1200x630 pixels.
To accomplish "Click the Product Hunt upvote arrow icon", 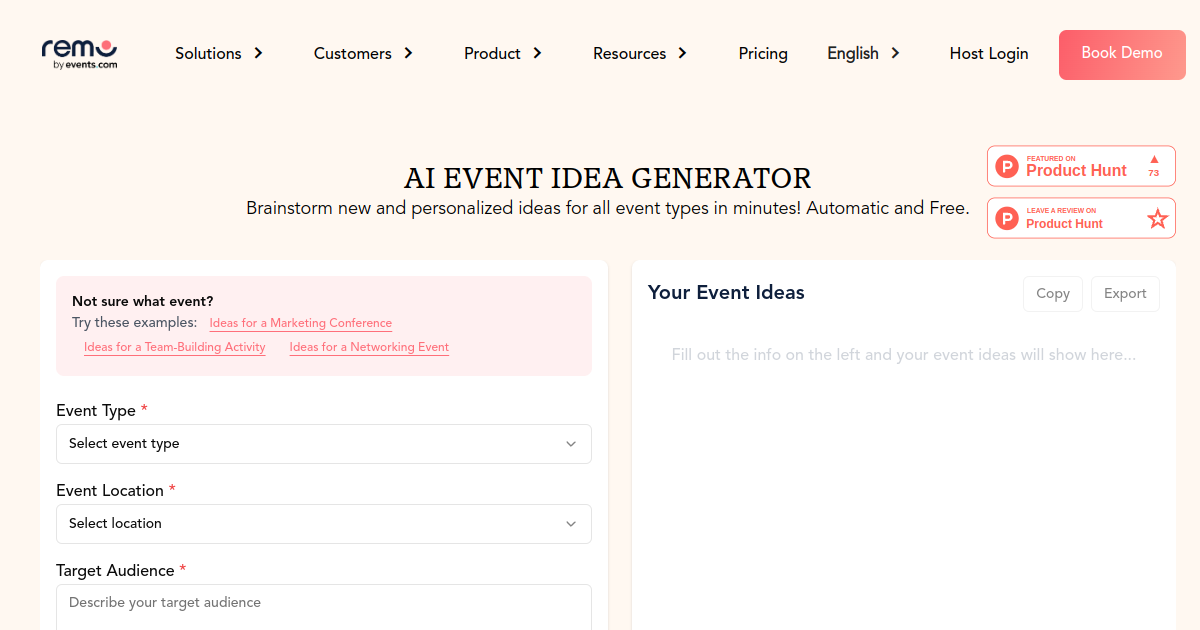I will tap(1154, 159).
